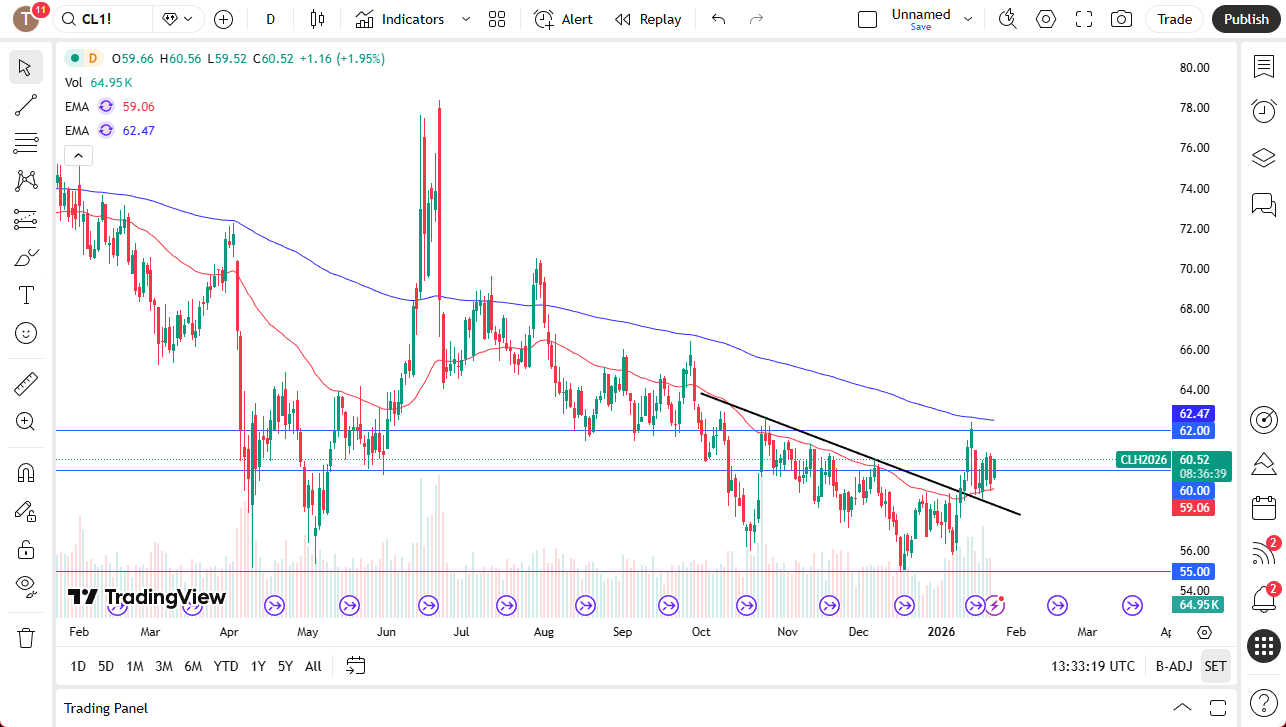
Task: Open the go to date calendar button
Action: 356,666
